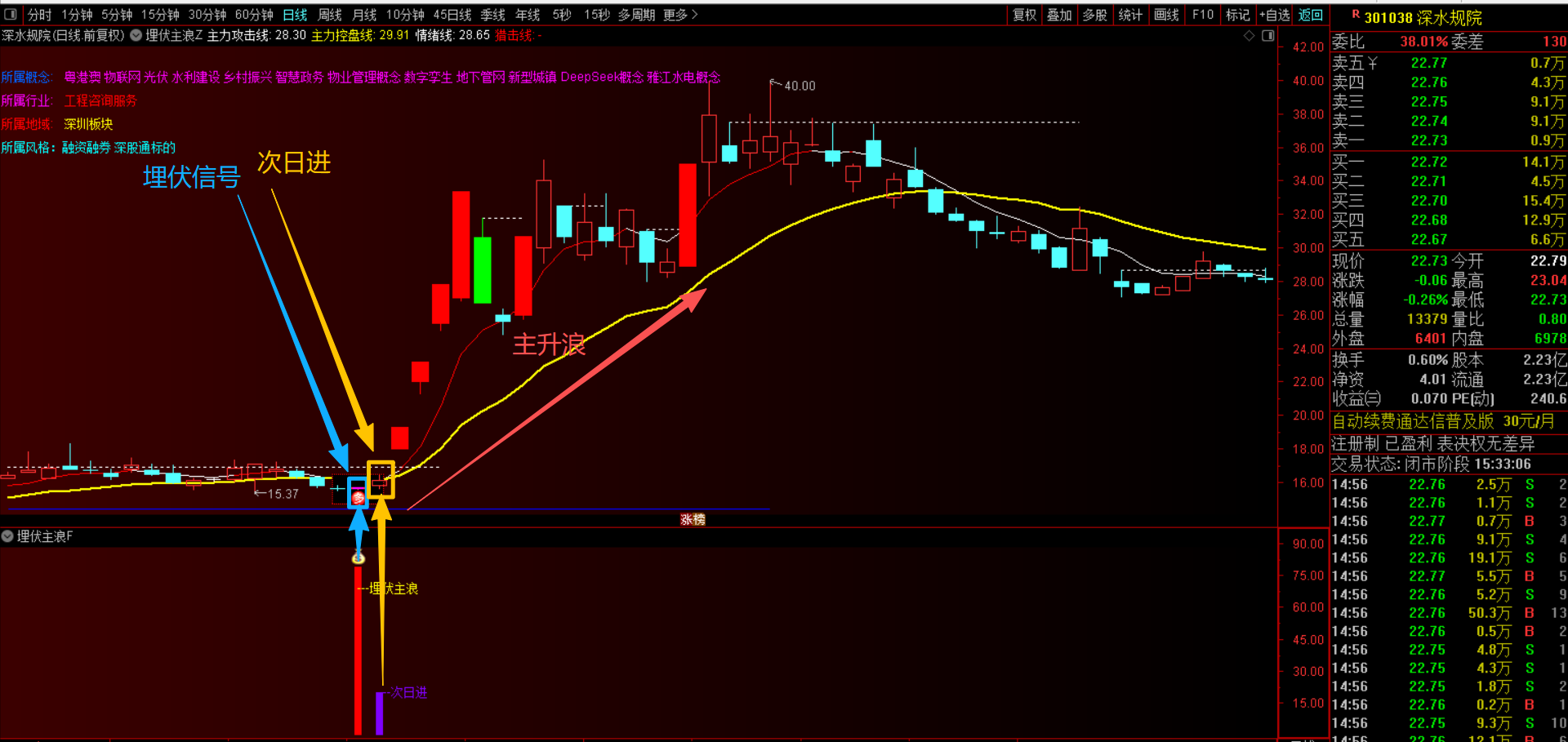Switch to the 周线 weekly tab

coord(329,15)
